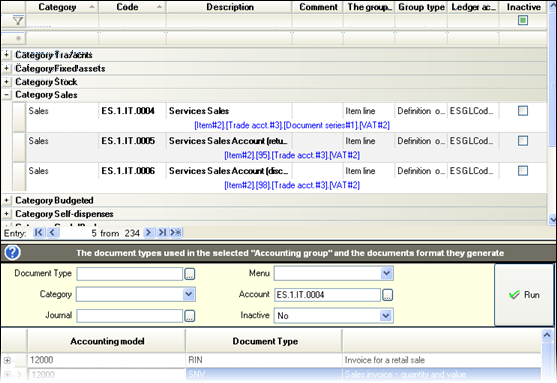The width and height of the screenshot is (557, 383).
Task: Go to previous entry navigation button
Action: pyautogui.click(x=52, y=233)
